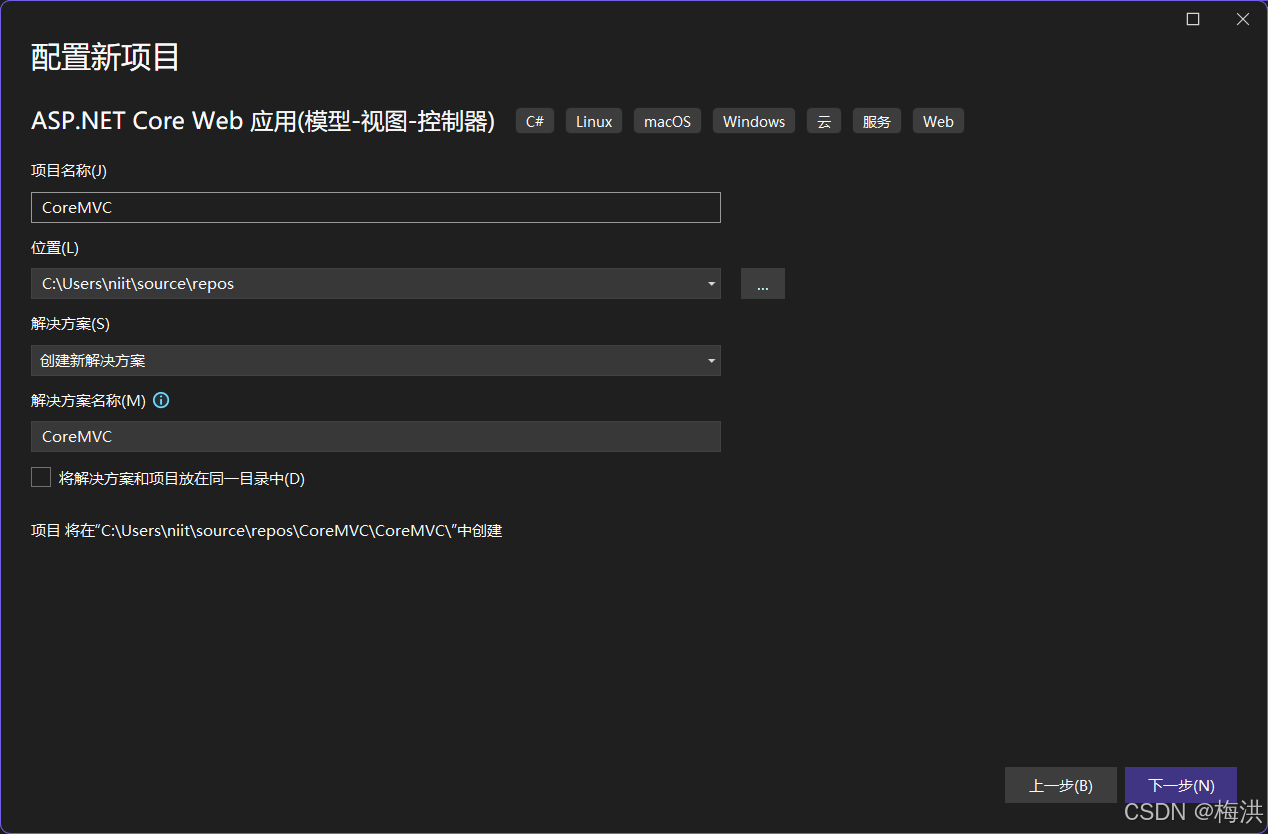Focus the solution name field containing CoreMVC
This screenshot has width=1268, height=834.
(x=376, y=436)
